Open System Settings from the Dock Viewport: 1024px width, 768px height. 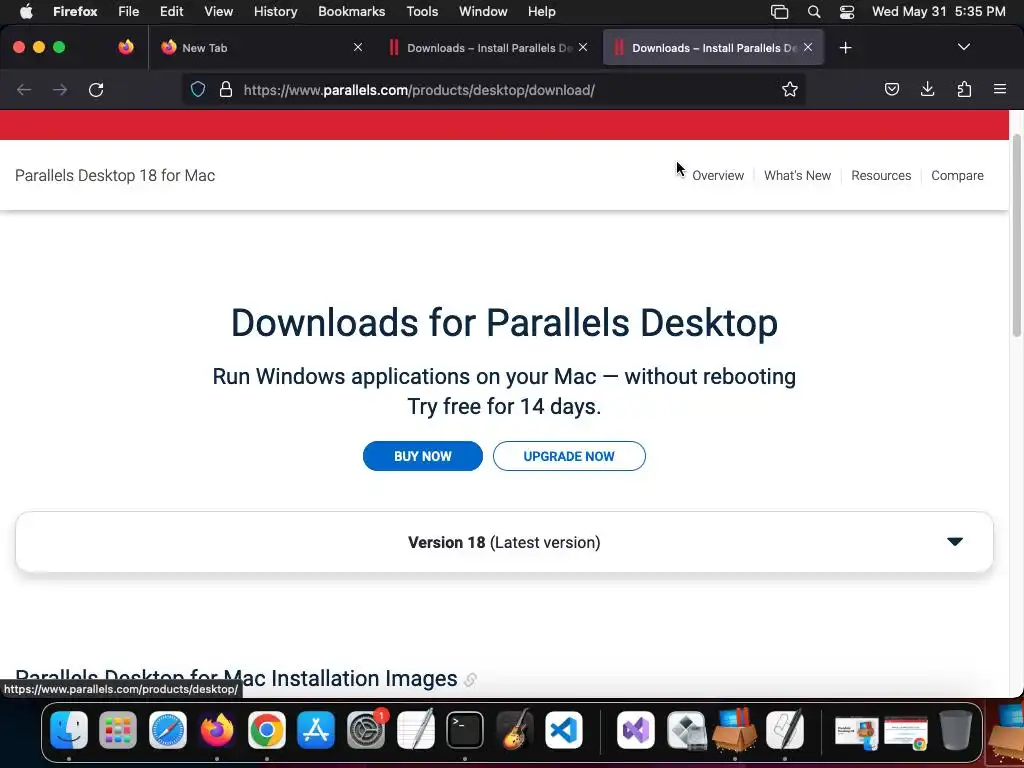(x=366, y=729)
